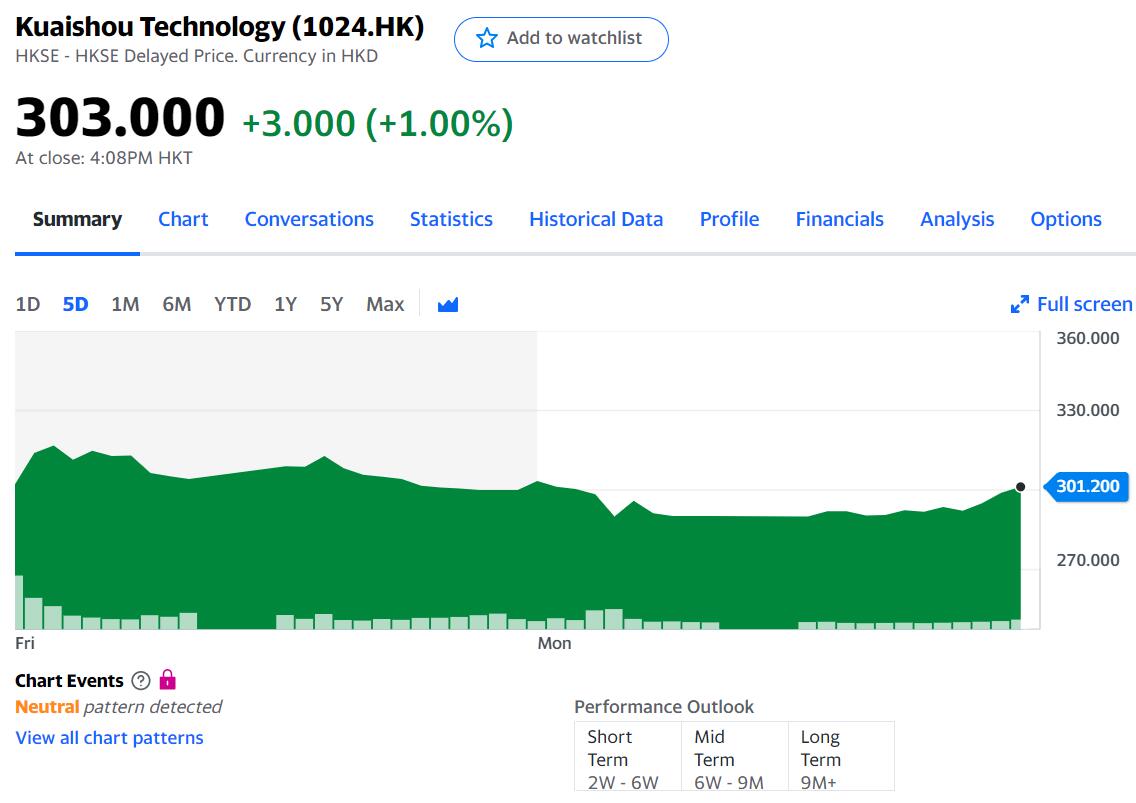Open the Statistics tab
Image resolution: width=1136 pixels, height=803 pixels.
[451, 219]
